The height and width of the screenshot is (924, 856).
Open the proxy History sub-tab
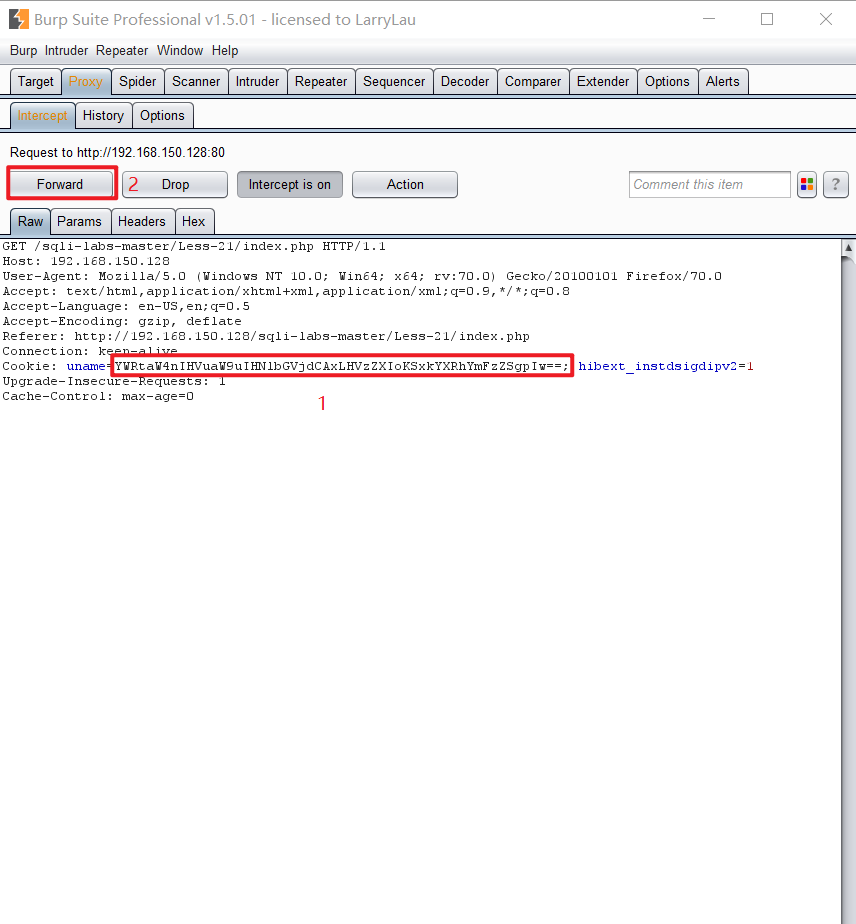(x=103, y=116)
